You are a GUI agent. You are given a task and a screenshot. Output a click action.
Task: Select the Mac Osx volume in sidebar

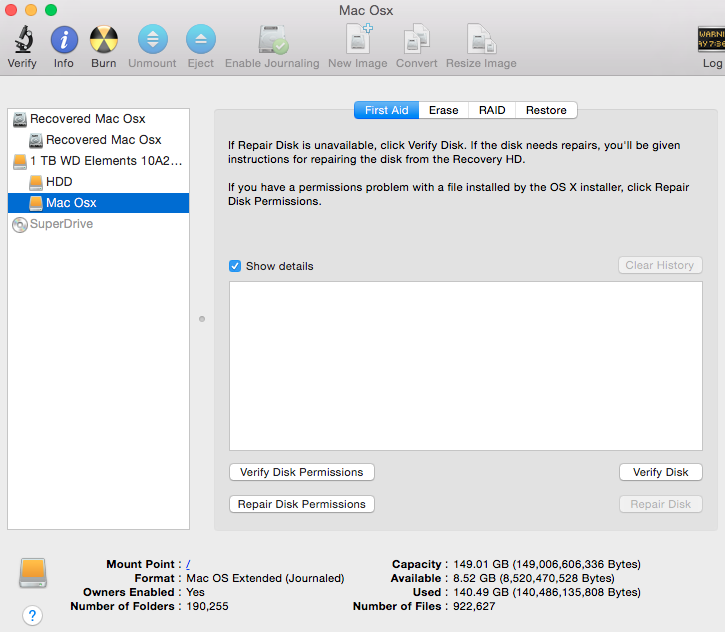[x=98, y=203]
